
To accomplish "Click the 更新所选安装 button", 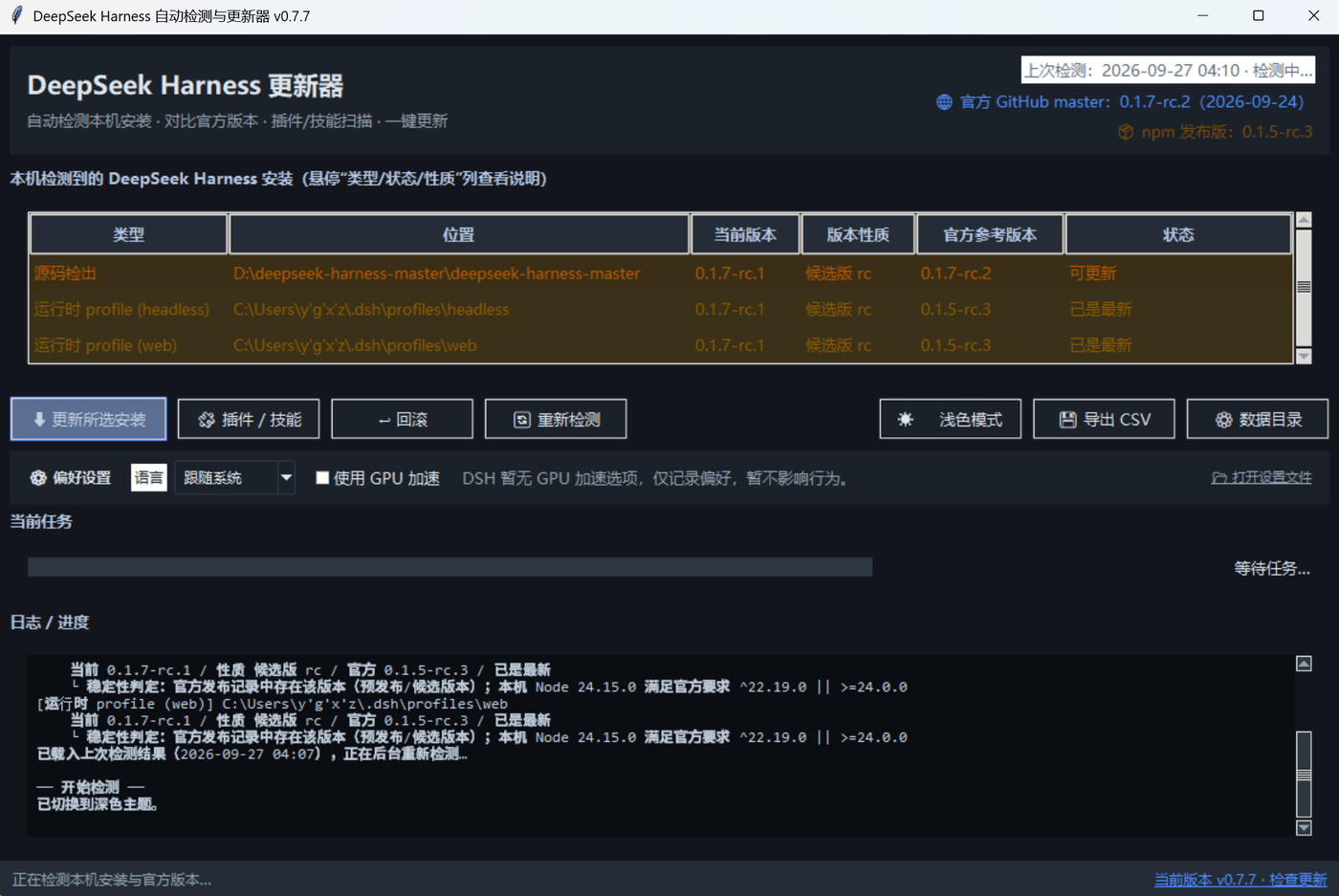I will [x=89, y=419].
